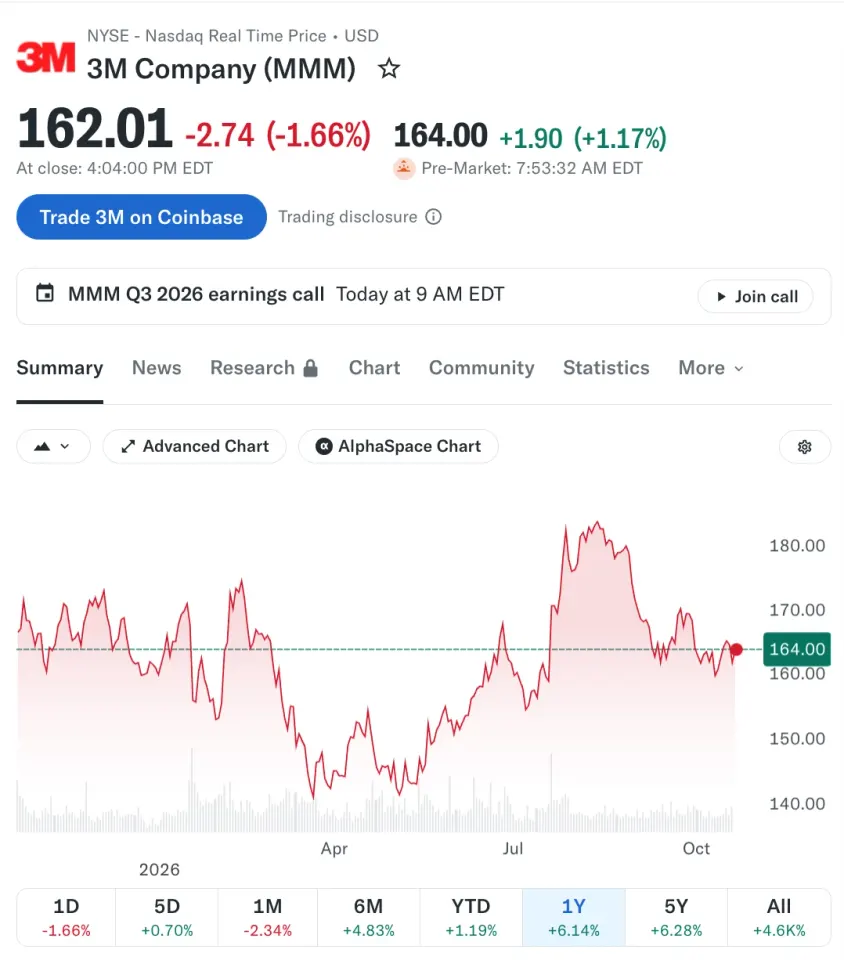Select the YTD time range
The image size is (844, 960).
[x=471, y=917]
